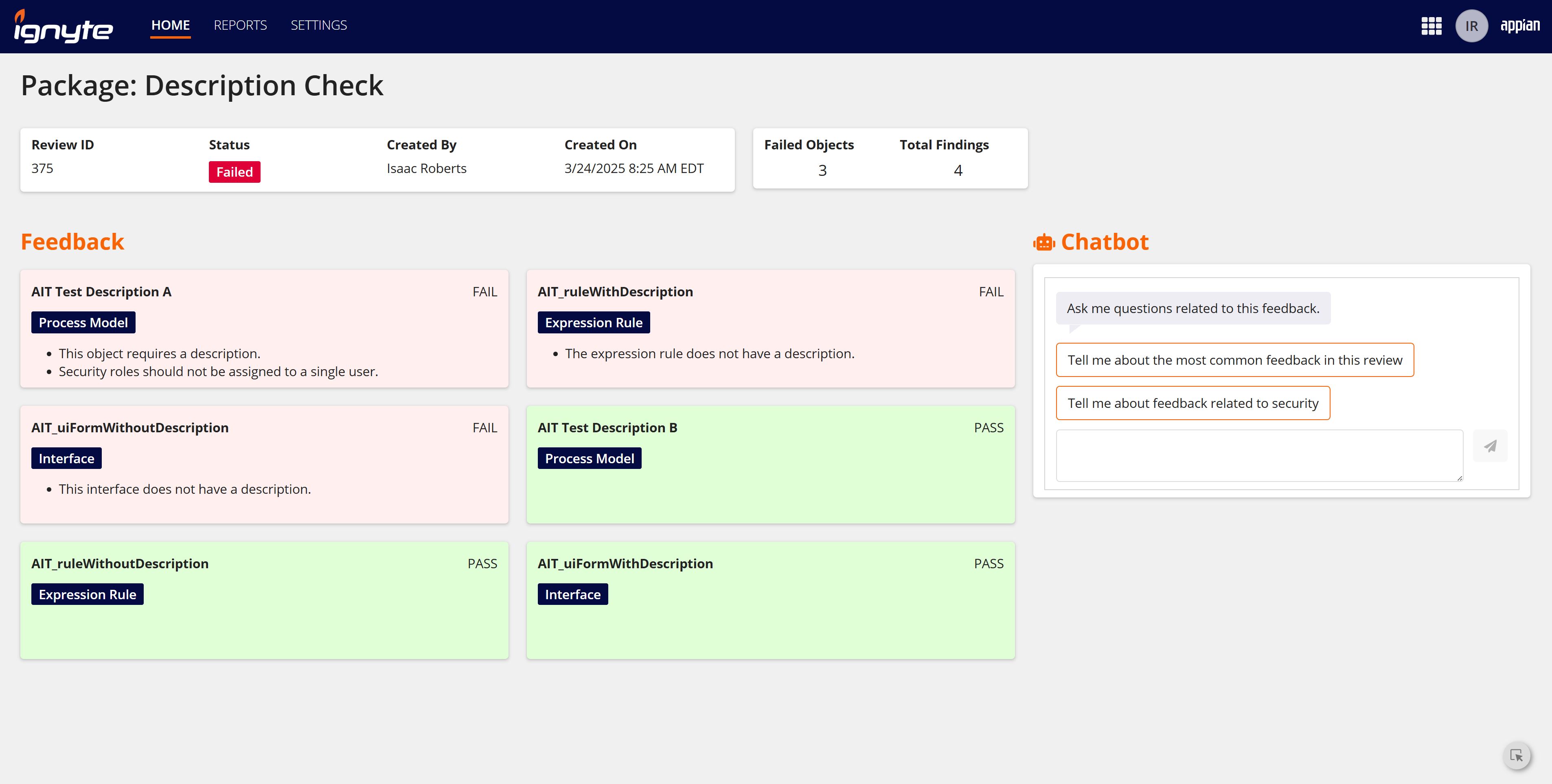Click Interface tag on AIT_uiFormWithoutDescription
Screen dimensions: 1552x784
coord(66,458)
